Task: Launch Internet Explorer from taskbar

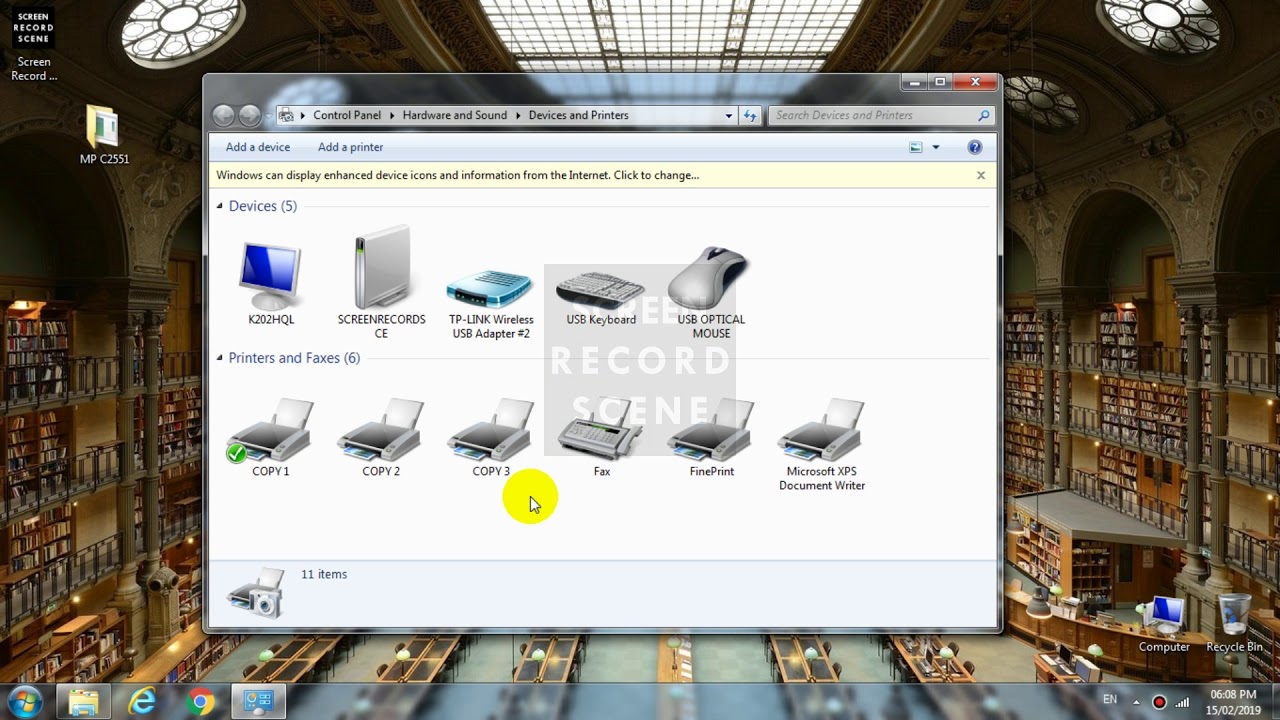Action: coord(143,702)
